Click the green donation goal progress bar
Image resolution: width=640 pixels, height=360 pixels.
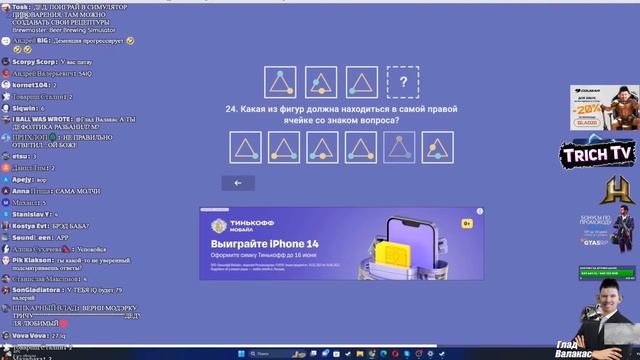click(607, 273)
